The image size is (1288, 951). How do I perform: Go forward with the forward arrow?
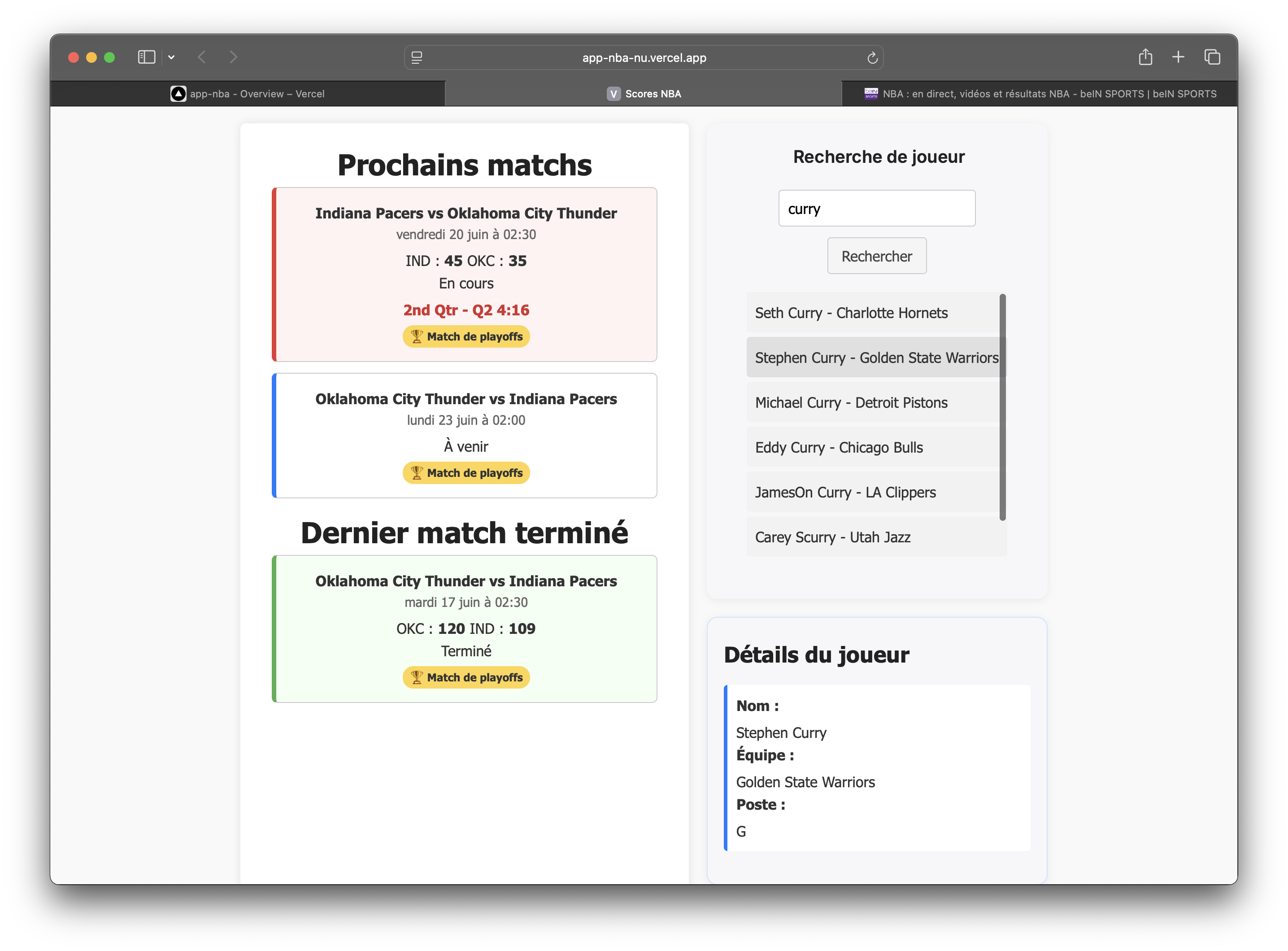pos(233,57)
